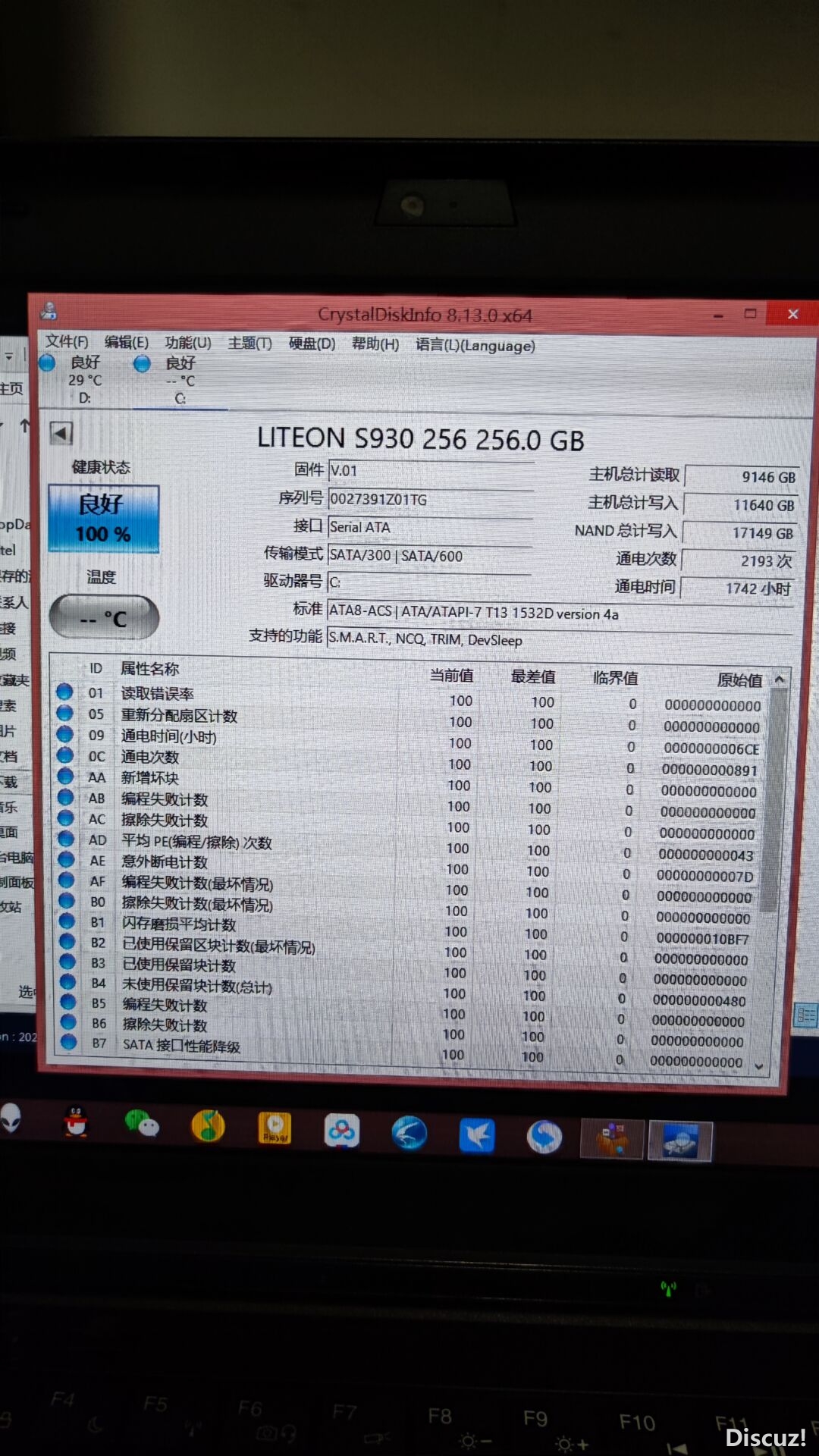This screenshot has height=1456, width=819.
Task: Select the 重新分配扇区计数 attribute name
Action: coord(180,715)
